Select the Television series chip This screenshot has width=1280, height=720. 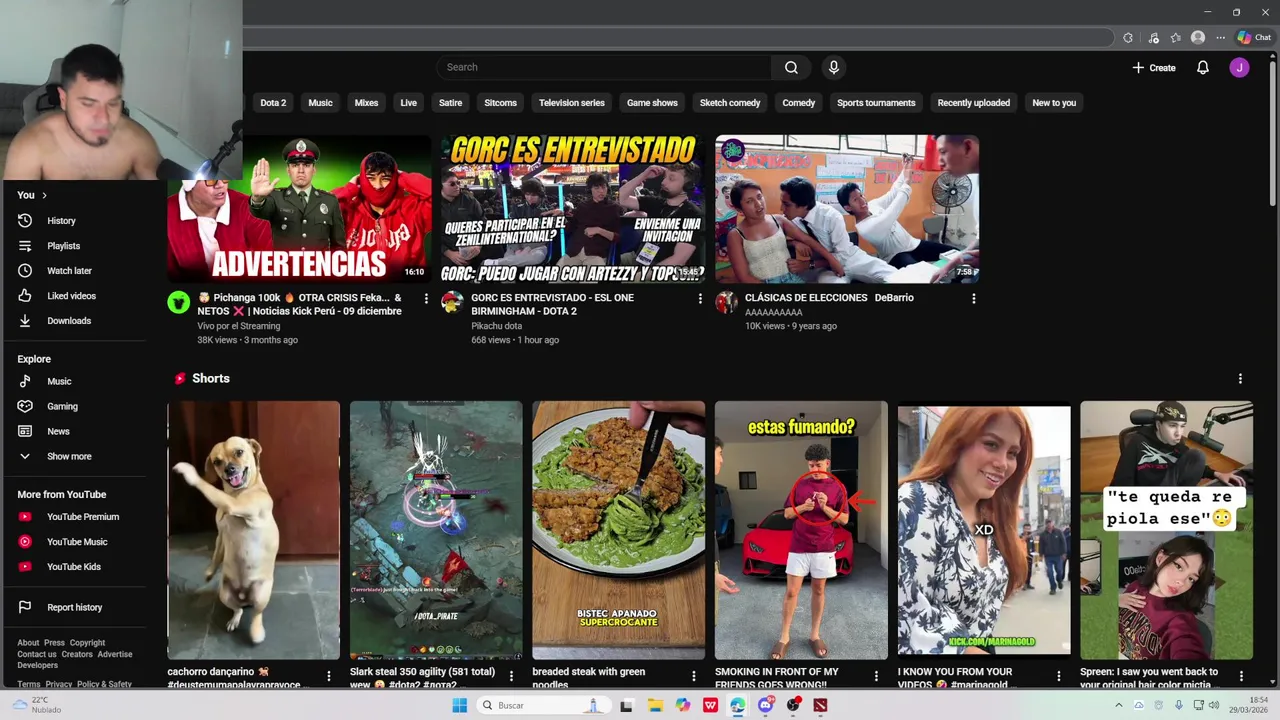[x=572, y=103]
